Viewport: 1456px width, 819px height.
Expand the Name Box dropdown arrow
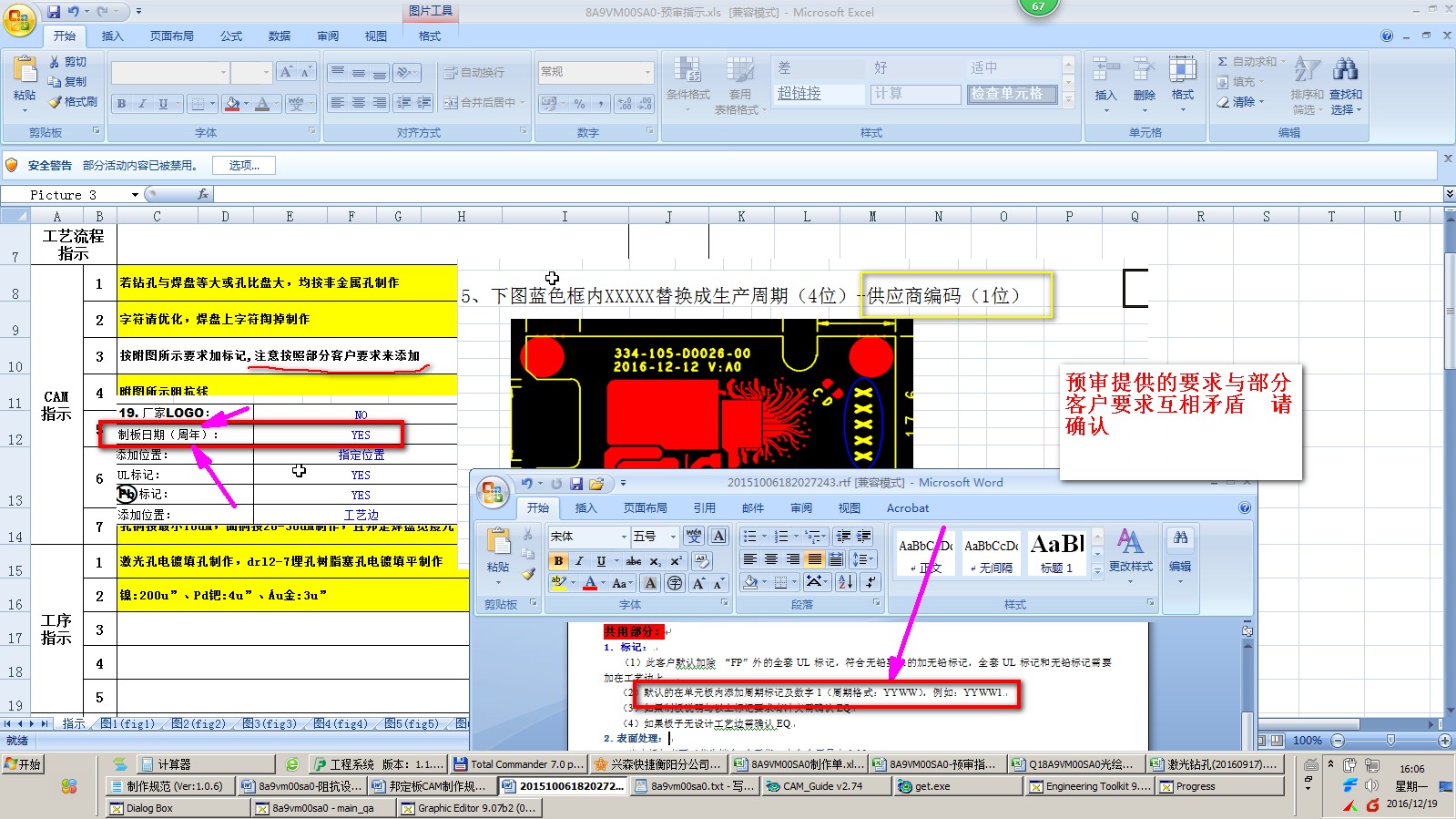pos(135,195)
